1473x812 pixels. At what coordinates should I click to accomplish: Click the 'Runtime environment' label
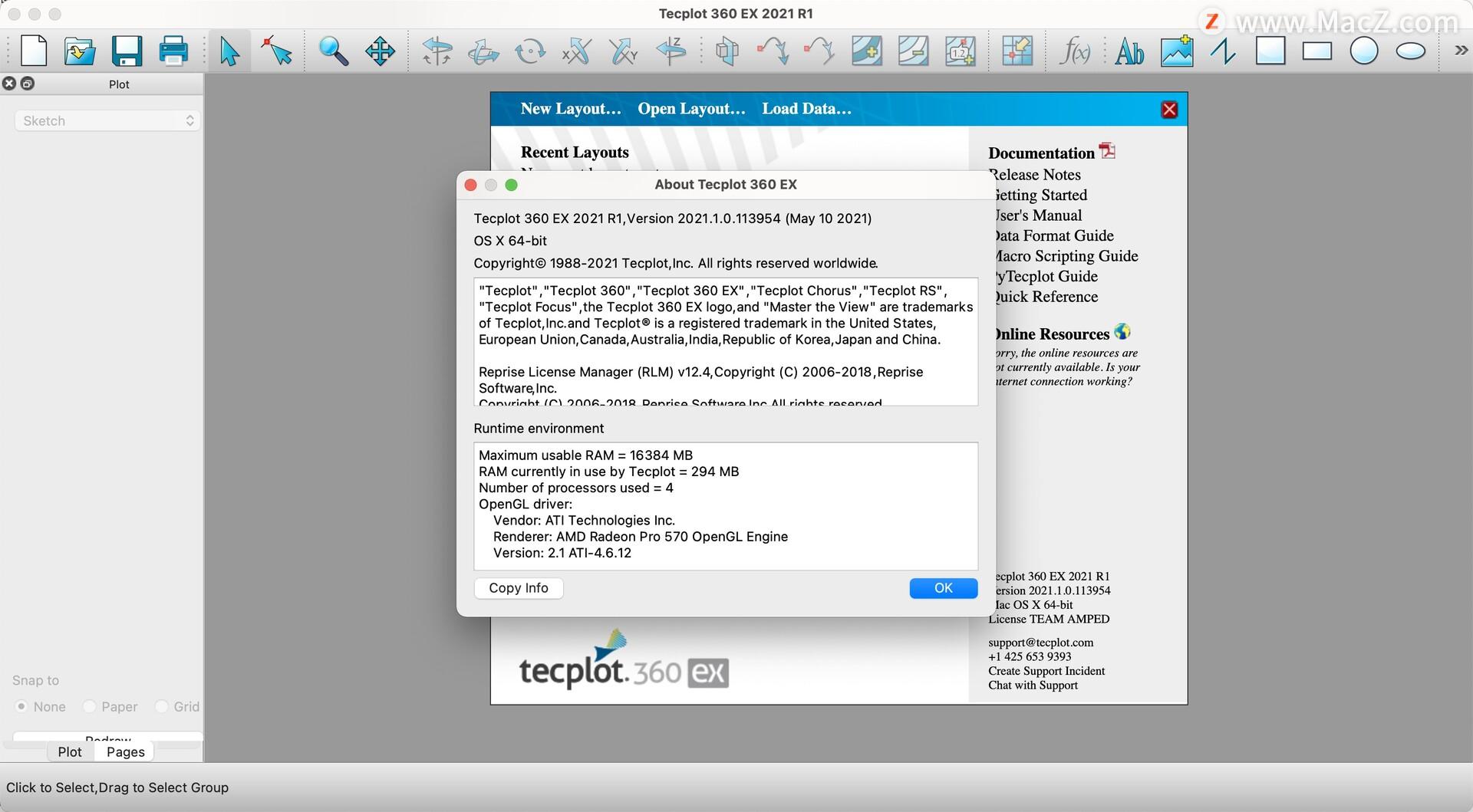coord(539,429)
